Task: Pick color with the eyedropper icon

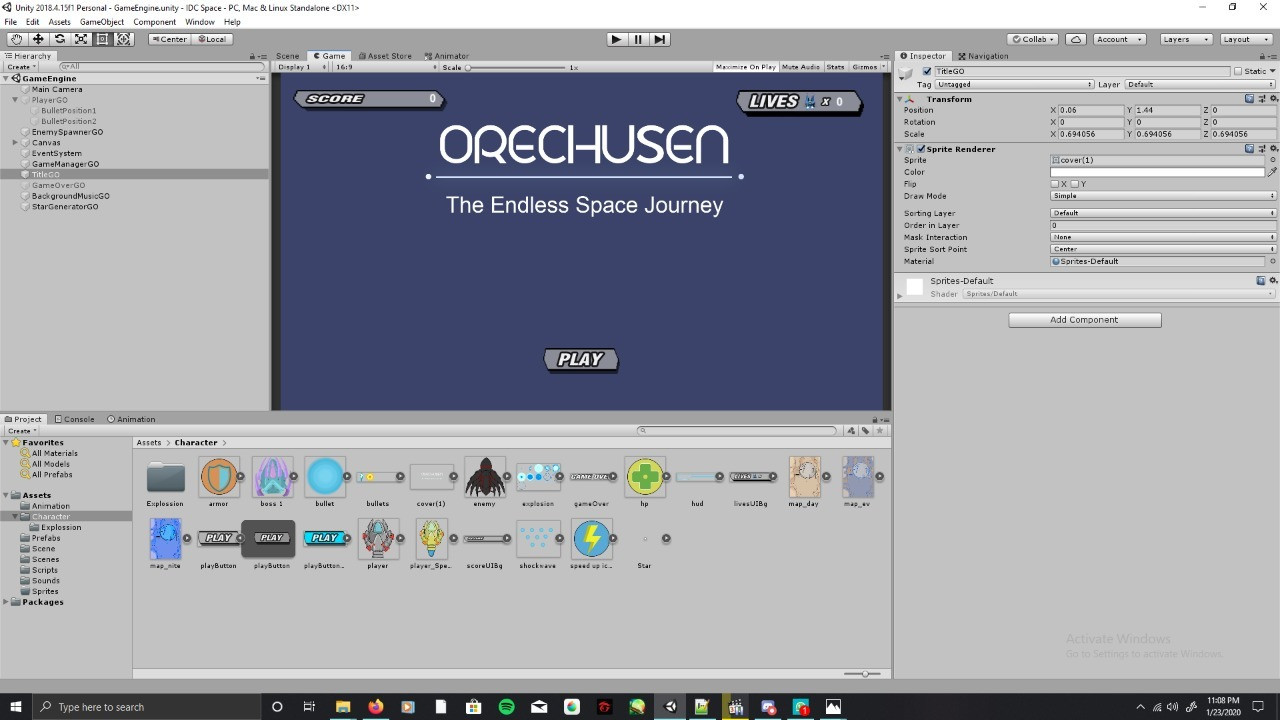Action: pyautogui.click(x=1272, y=172)
